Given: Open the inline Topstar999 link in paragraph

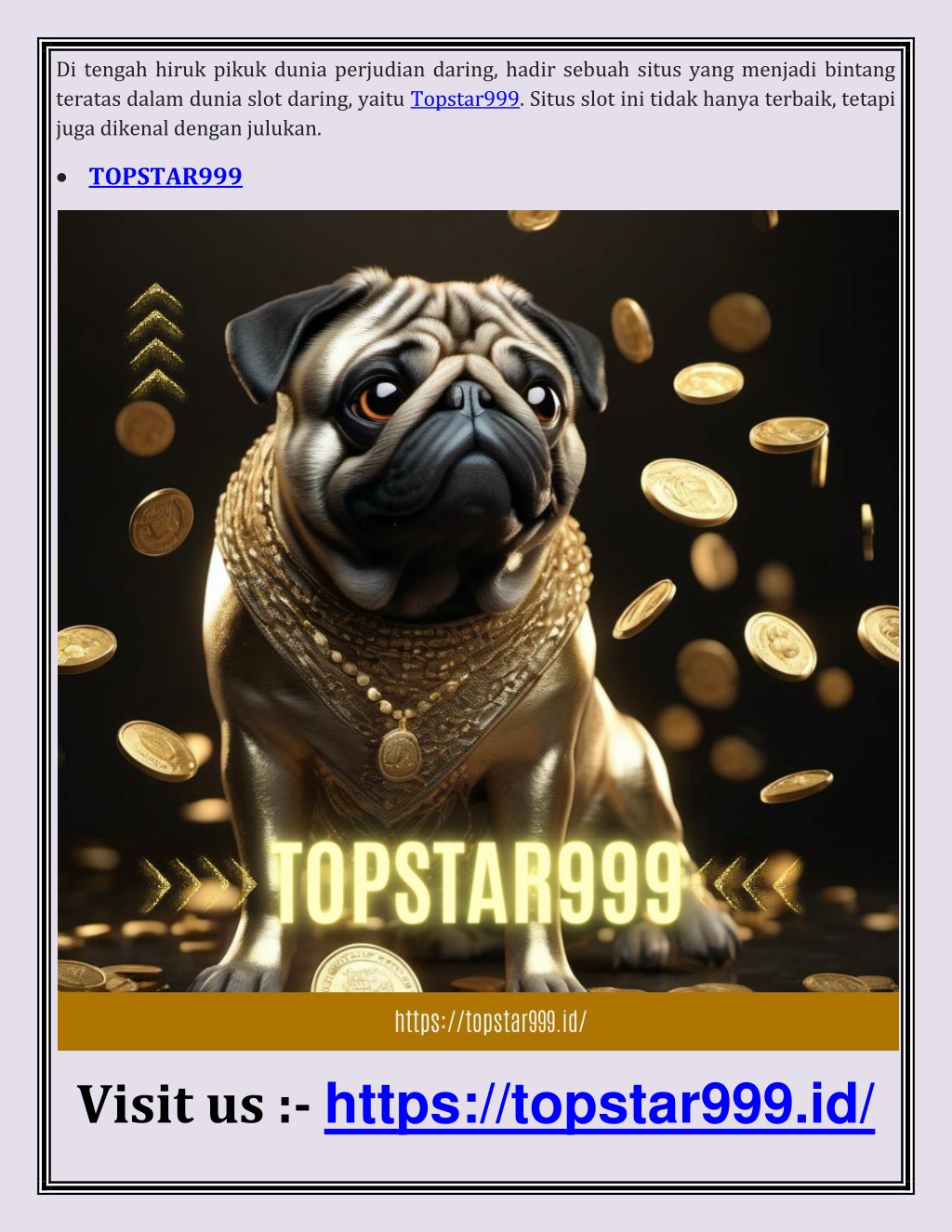Looking at the screenshot, I should click(465, 99).
